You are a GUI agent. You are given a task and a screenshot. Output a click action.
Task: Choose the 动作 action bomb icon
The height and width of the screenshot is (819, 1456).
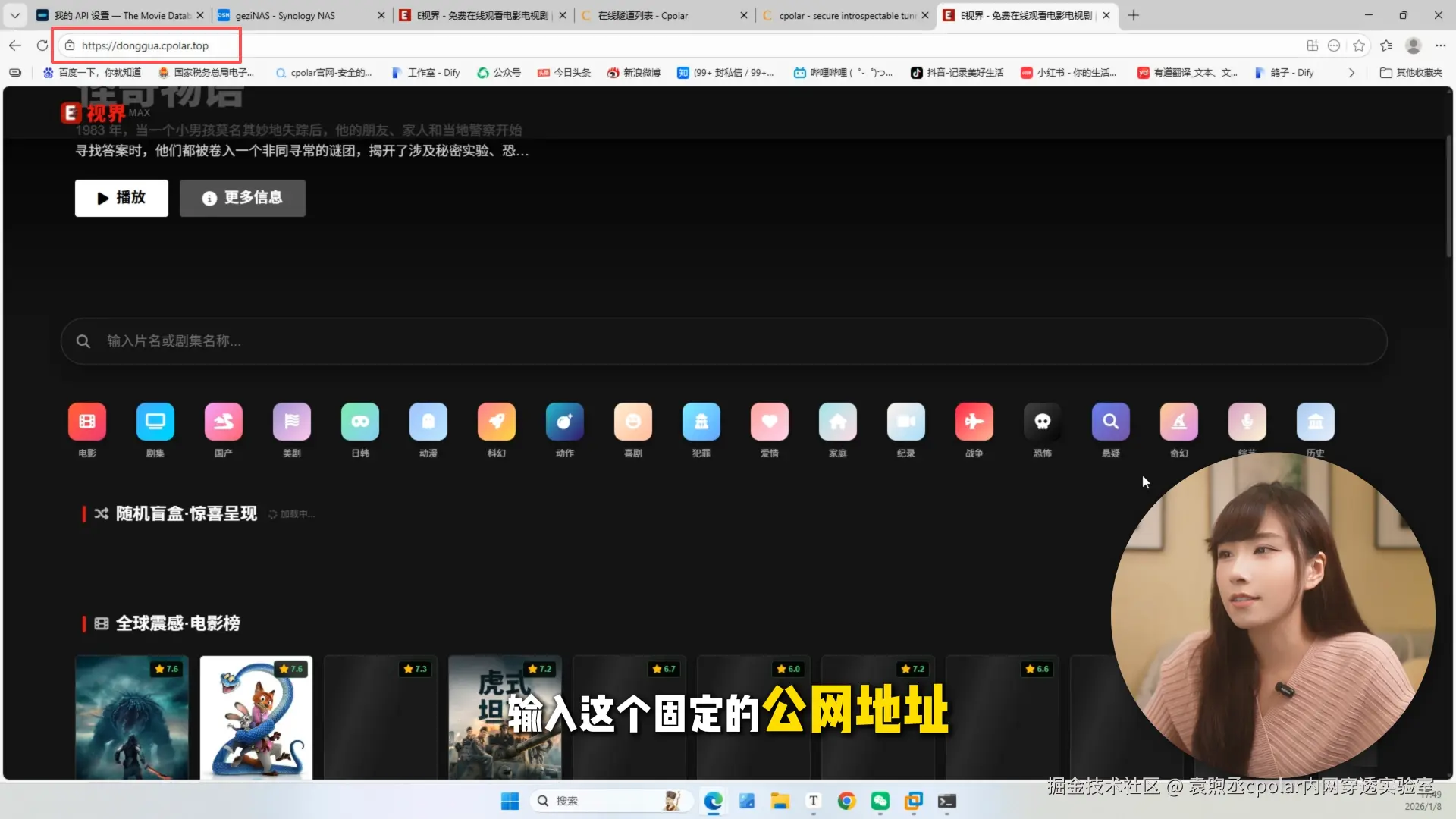pos(565,422)
